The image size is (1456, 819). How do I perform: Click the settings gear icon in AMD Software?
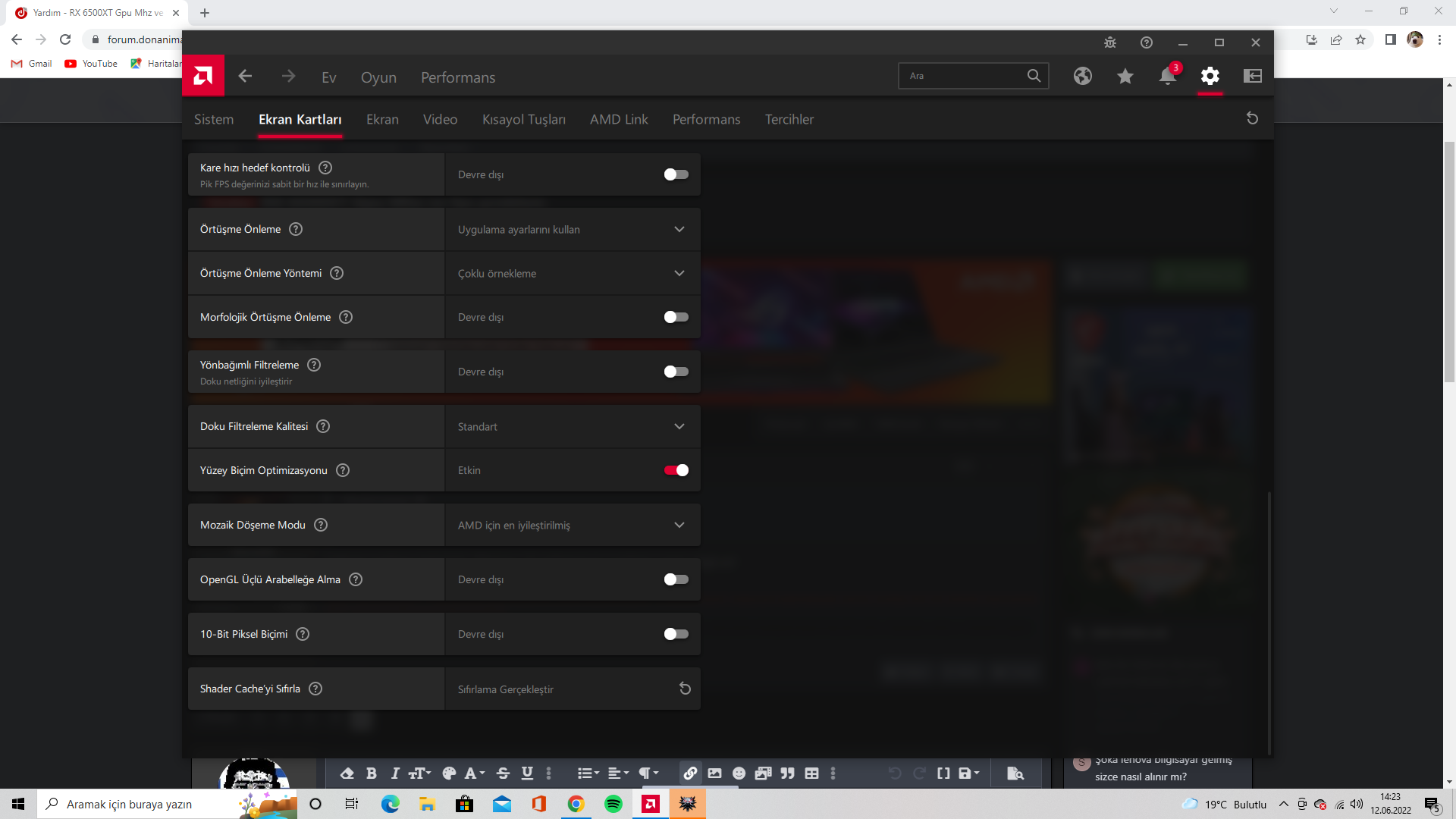pos(1209,76)
